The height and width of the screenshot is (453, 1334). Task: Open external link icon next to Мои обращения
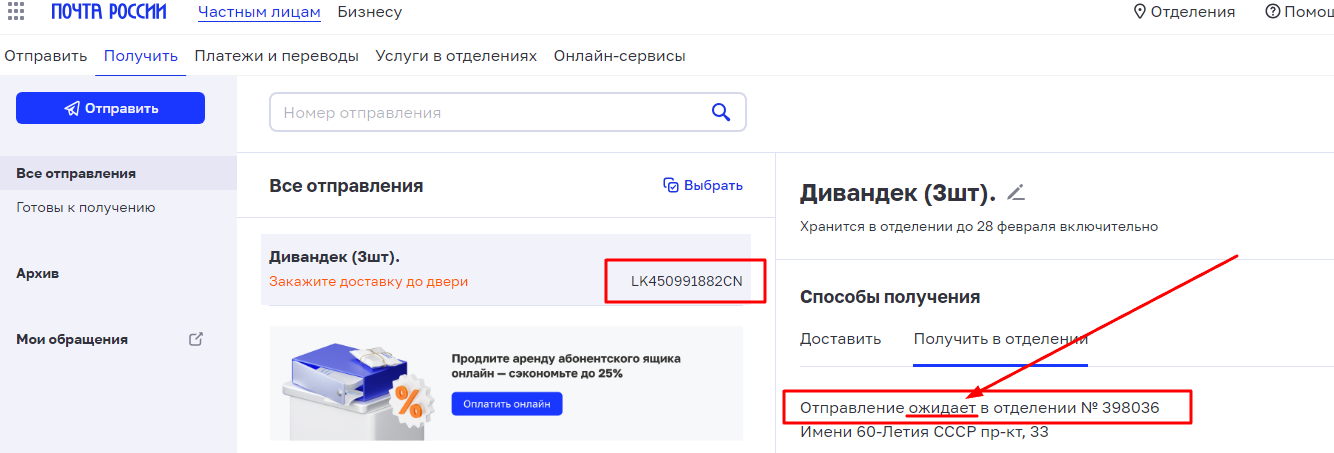tap(196, 339)
